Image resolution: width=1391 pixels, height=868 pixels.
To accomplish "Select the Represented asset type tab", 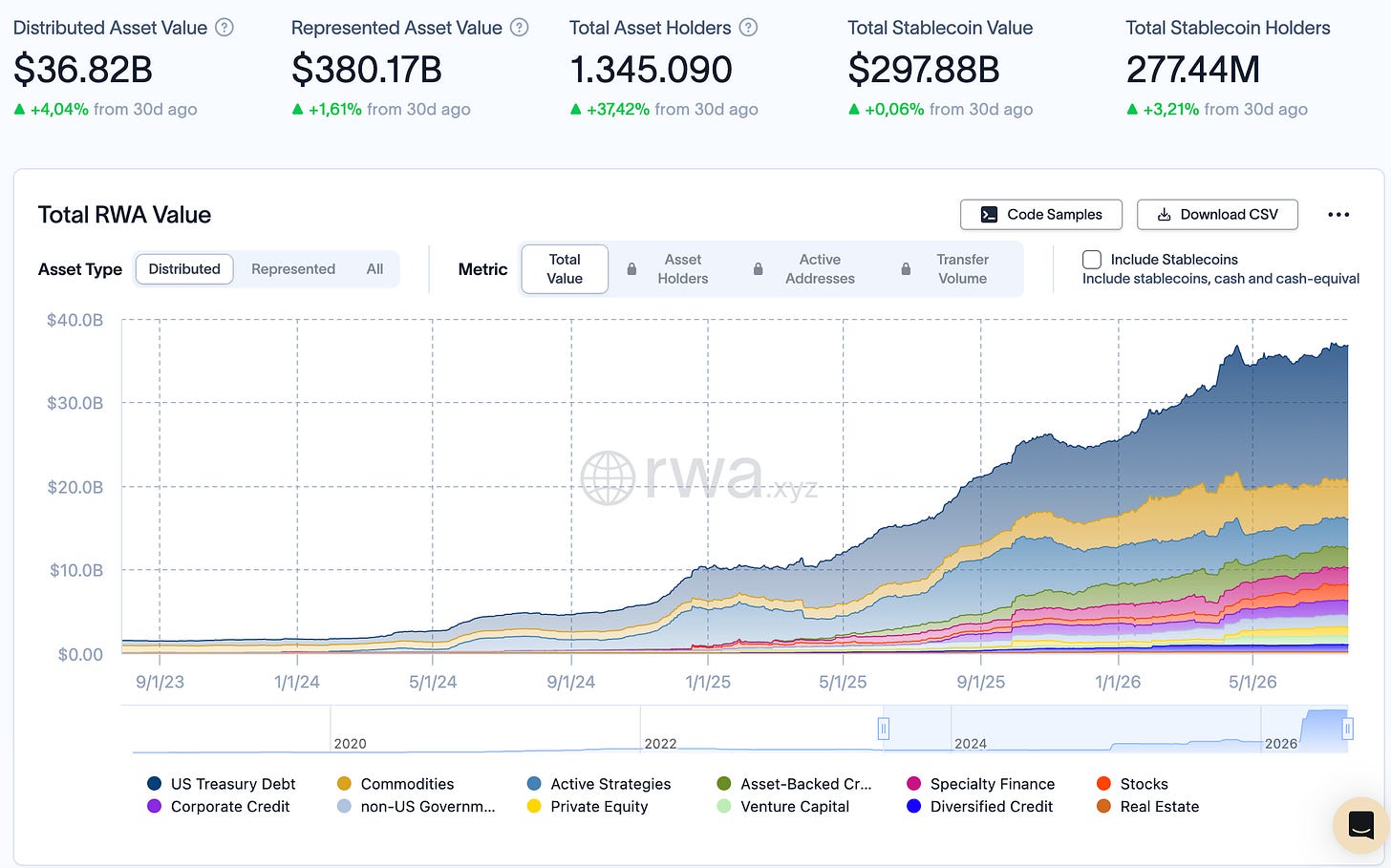I will (293, 269).
